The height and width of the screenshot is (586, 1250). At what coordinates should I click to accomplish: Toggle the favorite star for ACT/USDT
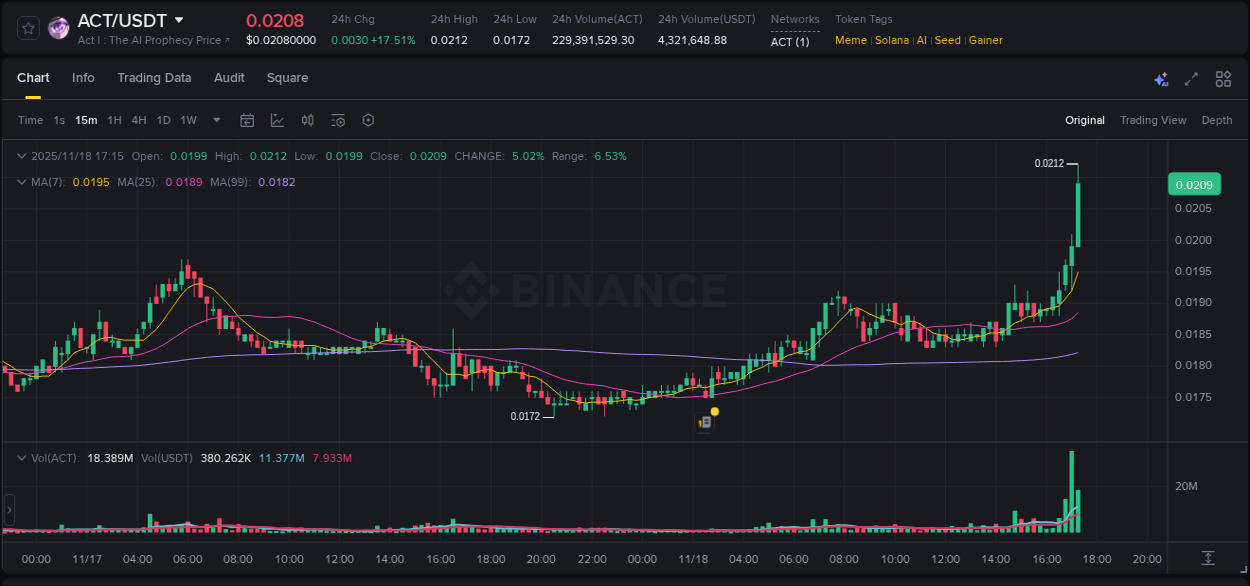click(x=27, y=27)
